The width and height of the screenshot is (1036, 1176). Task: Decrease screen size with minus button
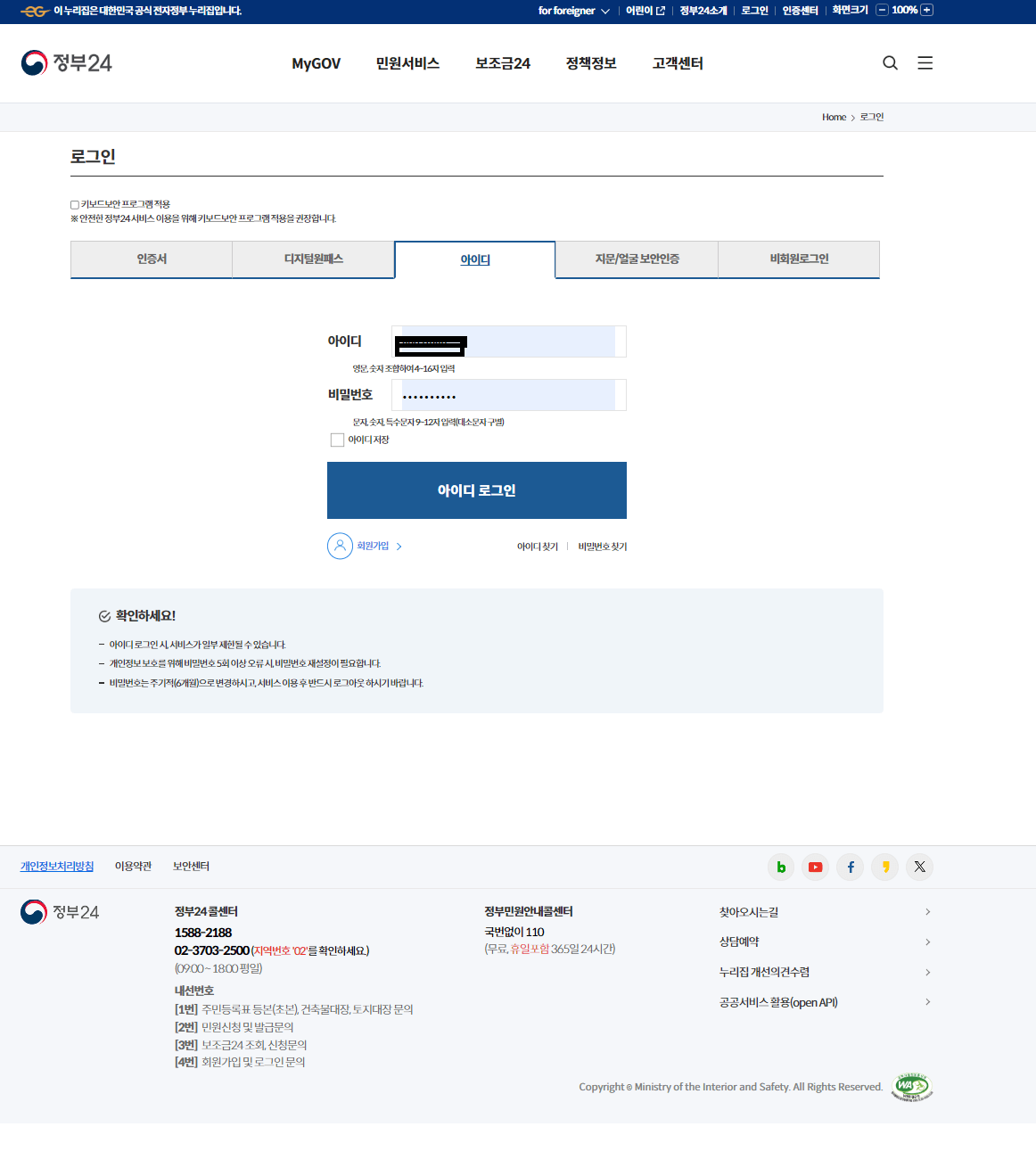[882, 10]
